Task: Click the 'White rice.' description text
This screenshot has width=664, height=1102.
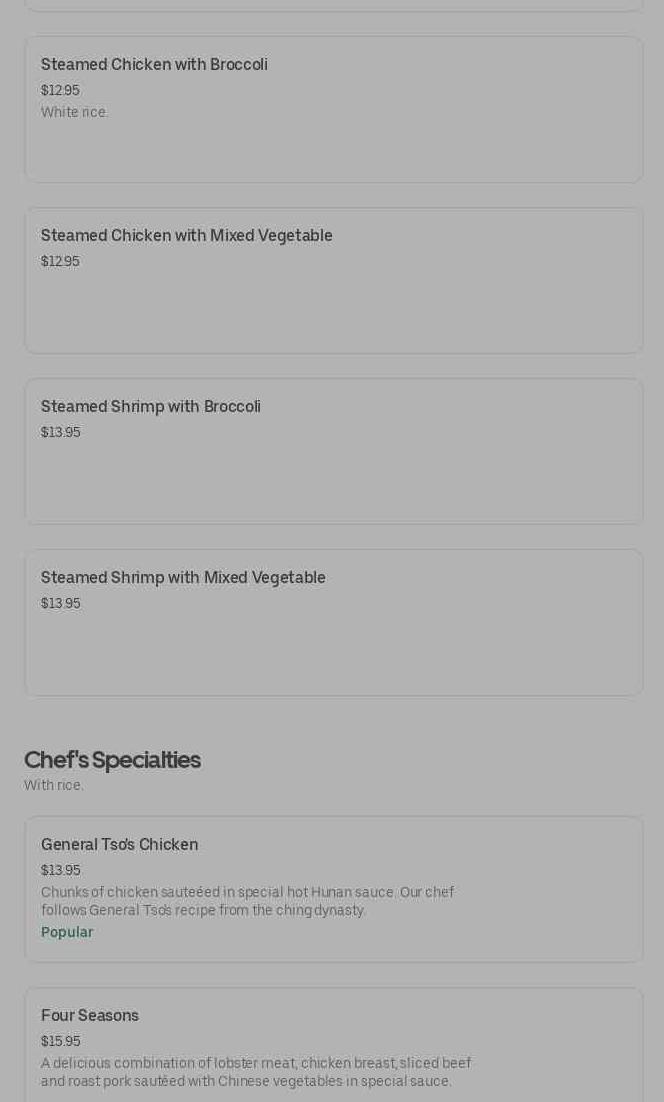Action: pos(74,112)
